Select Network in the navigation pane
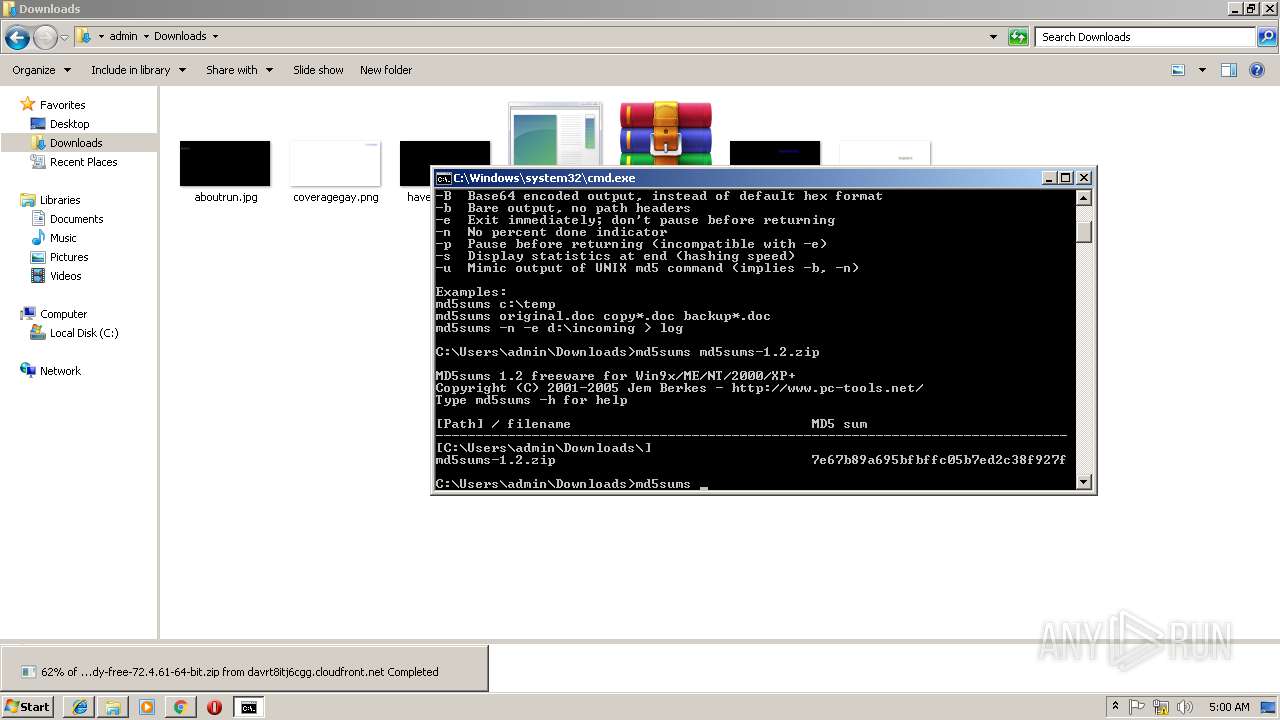This screenshot has width=1280, height=720. point(51,371)
